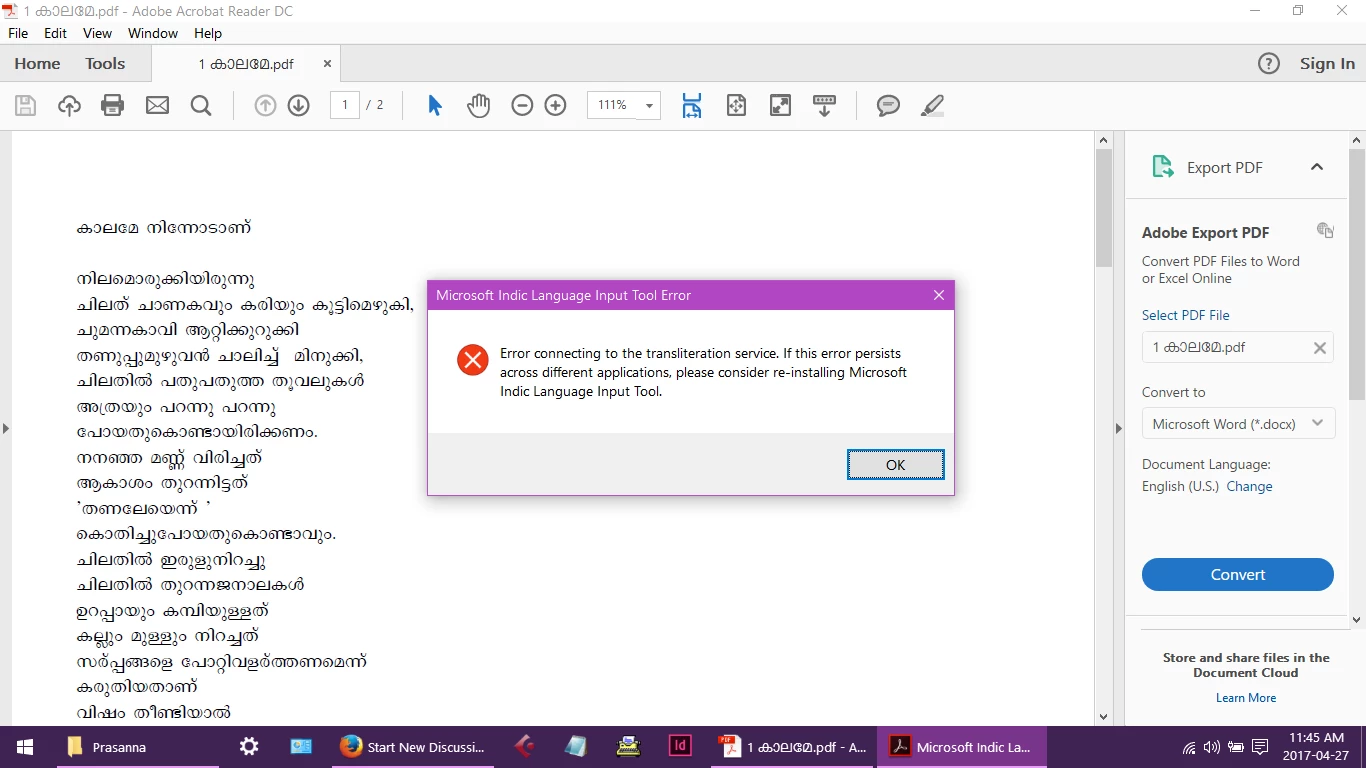Open the View menu

97,33
